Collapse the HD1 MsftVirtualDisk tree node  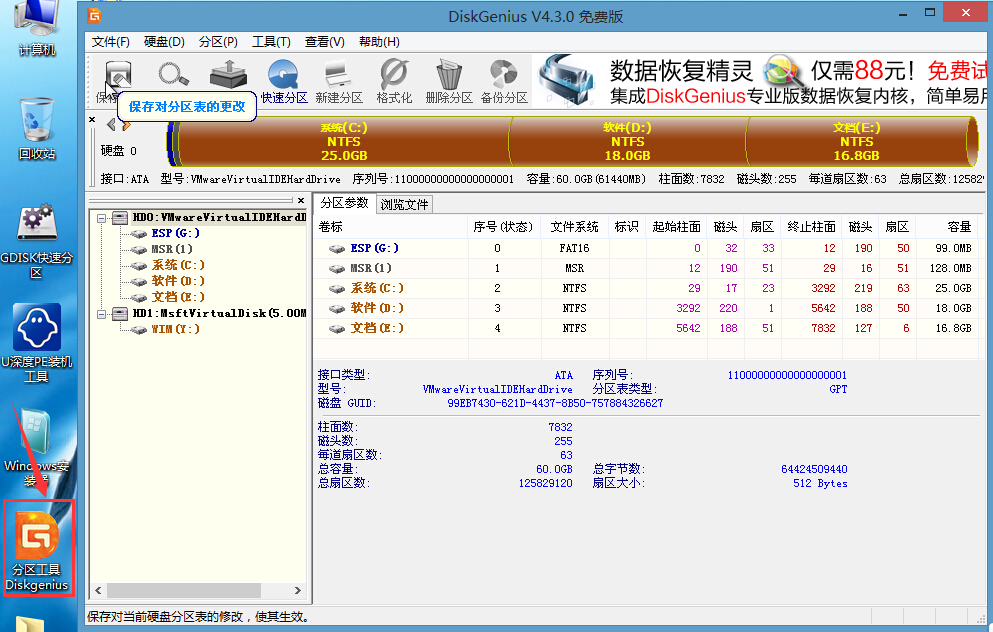[x=101, y=314]
